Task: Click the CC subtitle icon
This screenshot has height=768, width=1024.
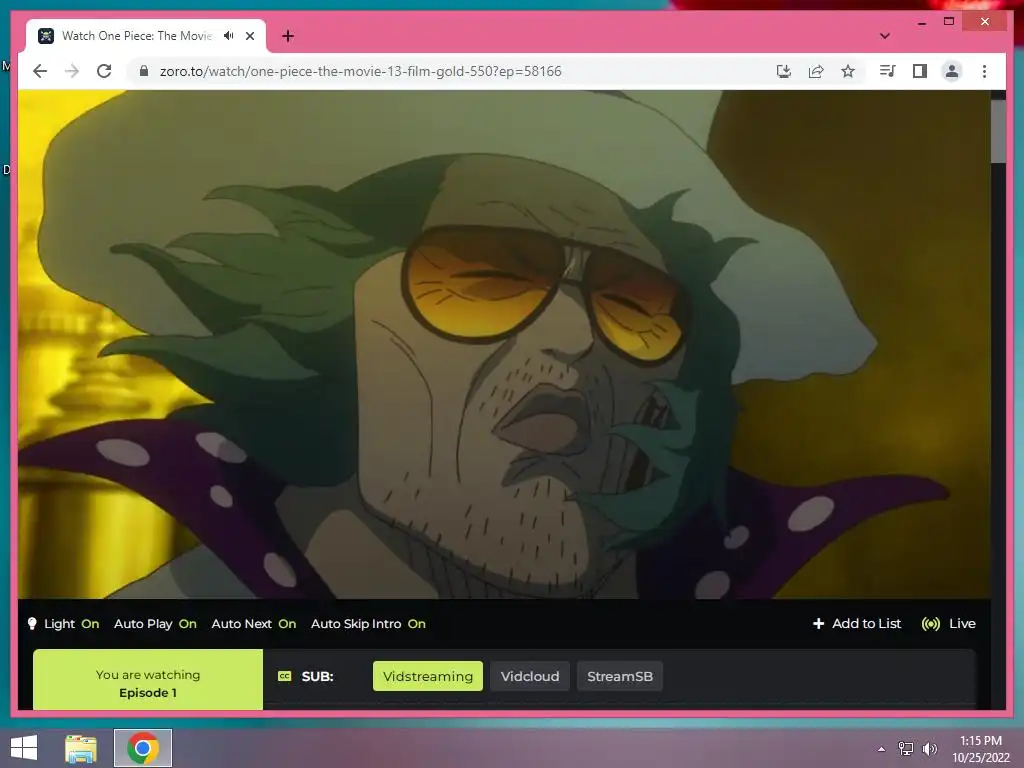Action: [x=285, y=676]
